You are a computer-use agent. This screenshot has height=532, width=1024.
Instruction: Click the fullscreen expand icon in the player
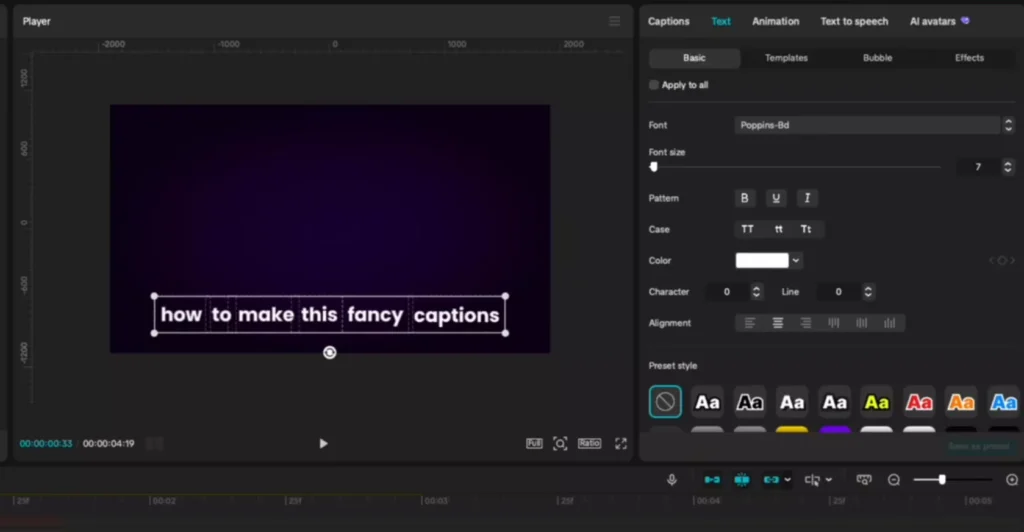coord(620,443)
